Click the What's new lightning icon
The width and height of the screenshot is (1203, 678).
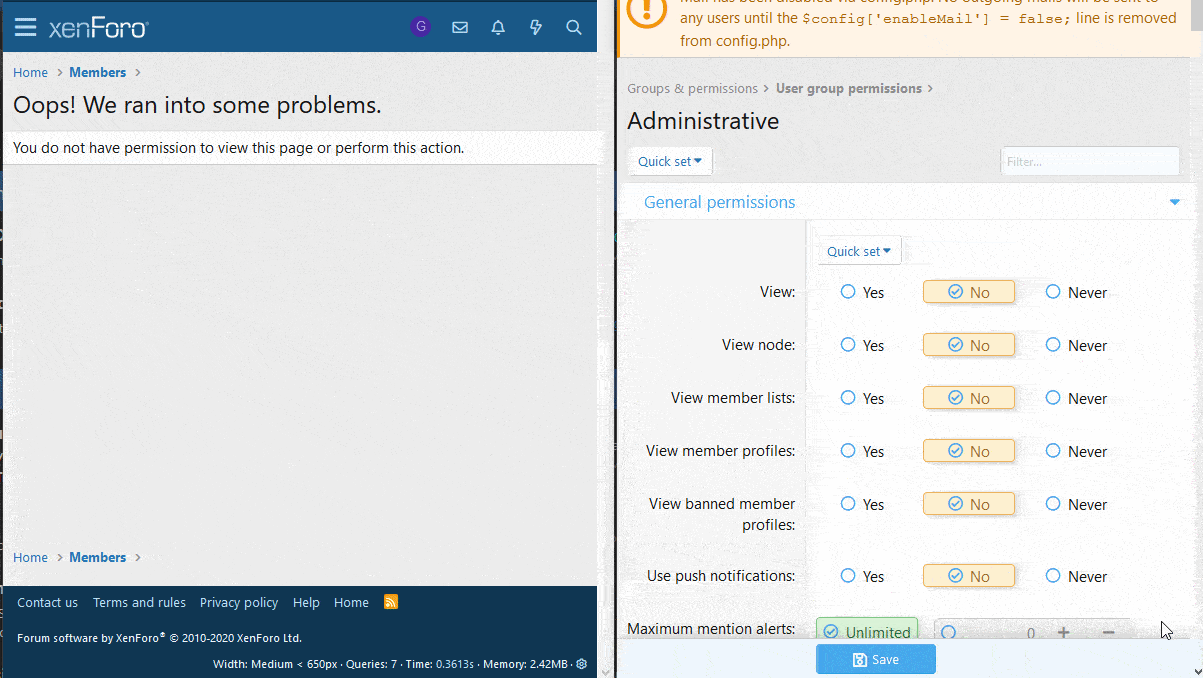pyautogui.click(x=536, y=27)
